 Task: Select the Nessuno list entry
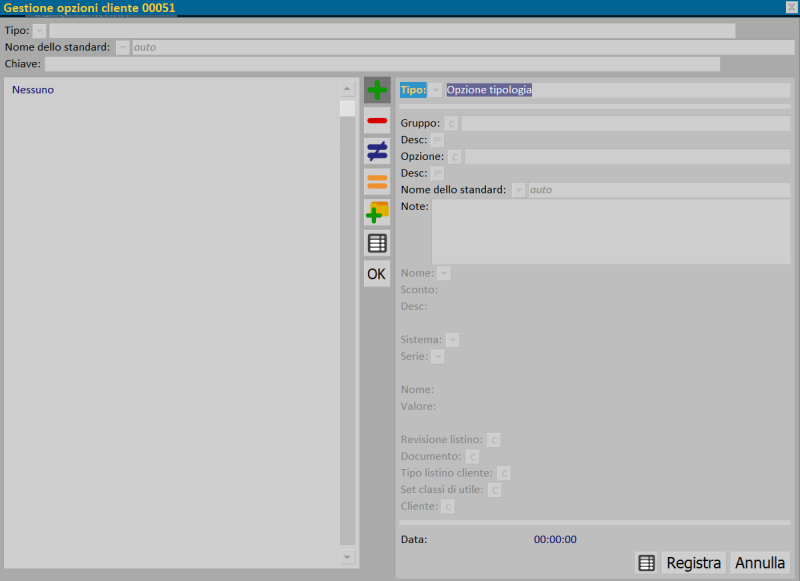coord(33,90)
